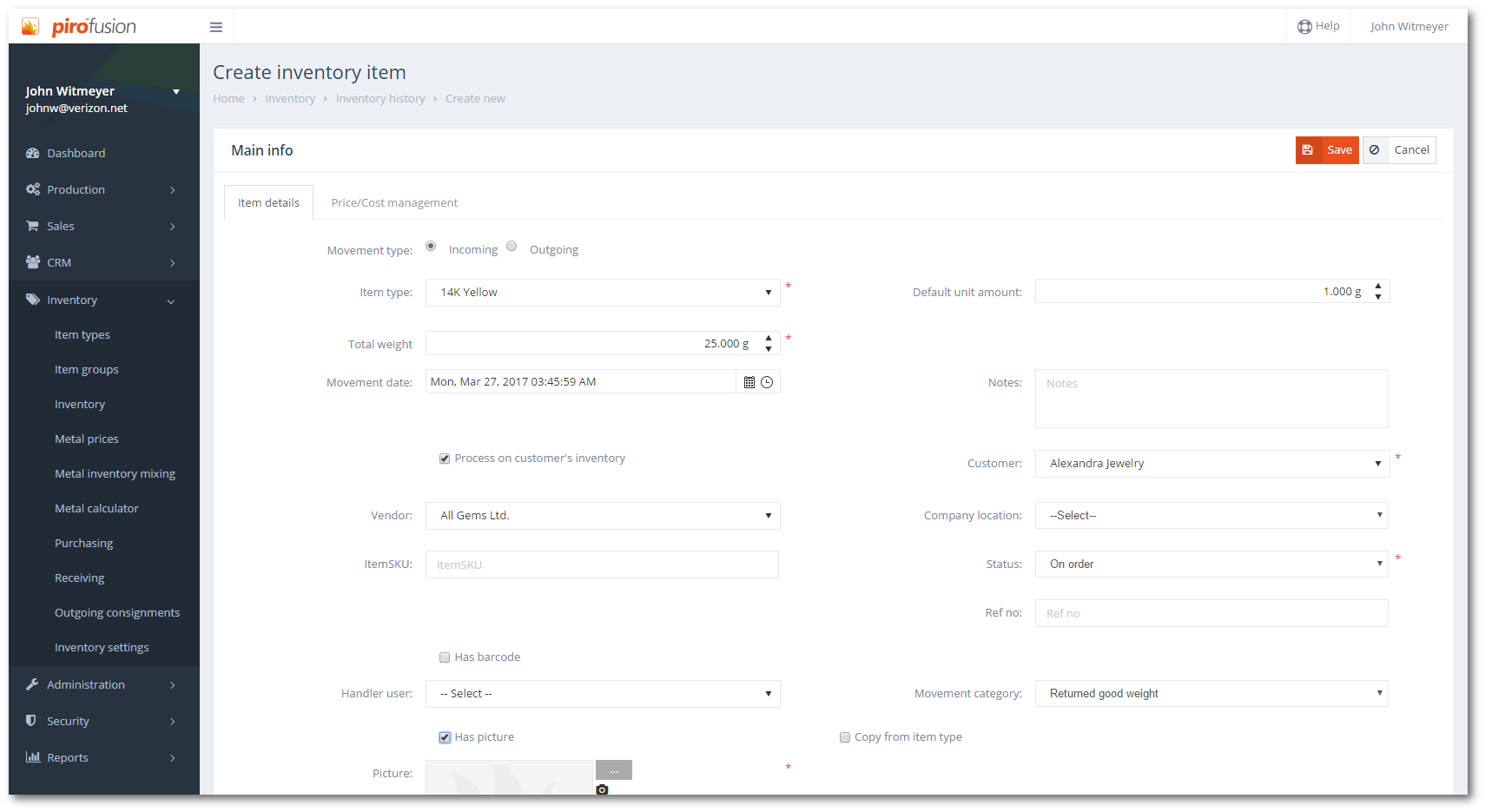Open the clock time picker icon
The width and height of the screenshot is (1485, 812).
coord(767,382)
